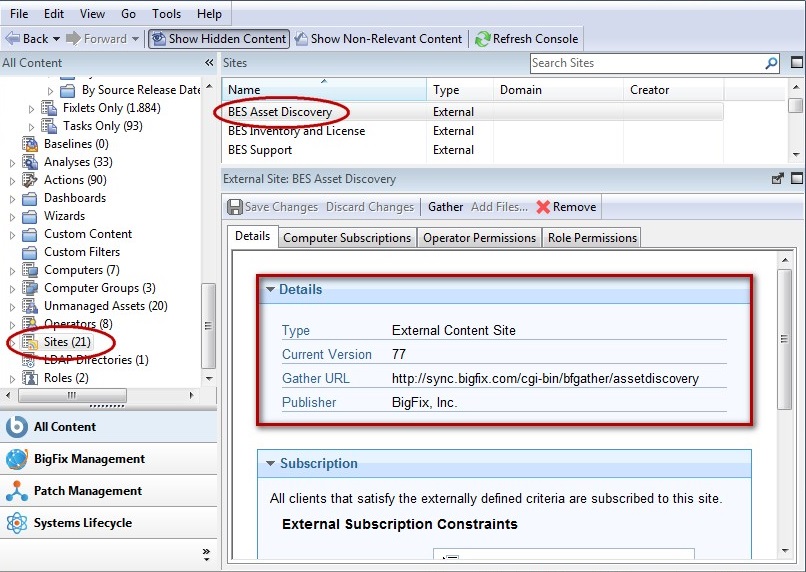
Task: Click the Forward arrow icon
Action: [x=74, y=39]
